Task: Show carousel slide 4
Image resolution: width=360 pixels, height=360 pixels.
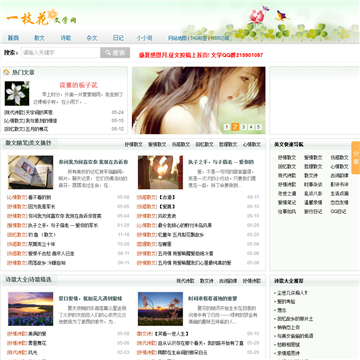Action: click(x=251, y=127)
